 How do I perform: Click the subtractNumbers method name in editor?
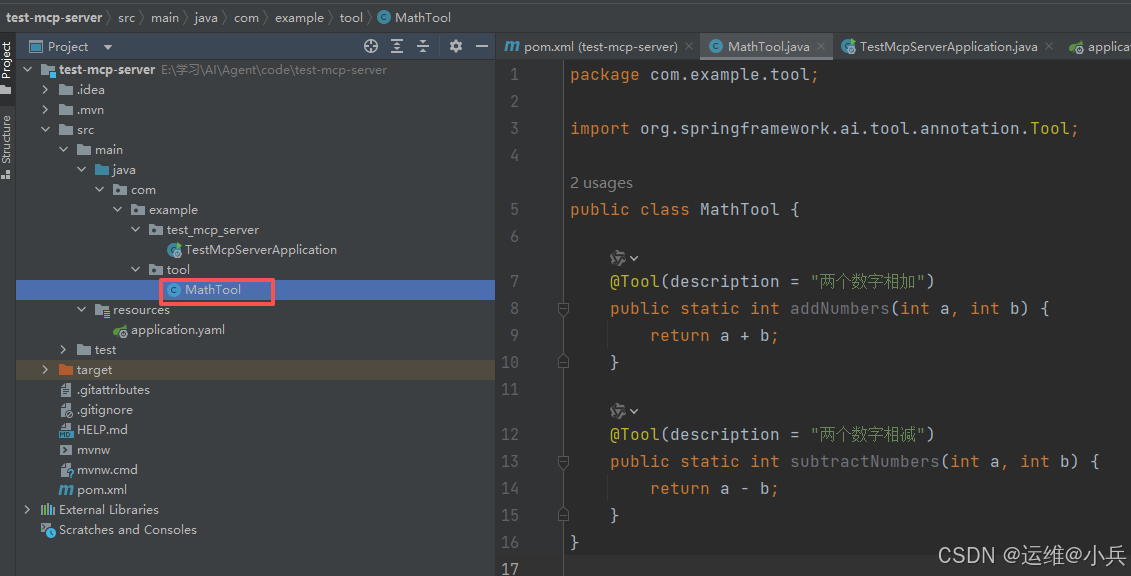click(865, 461)
